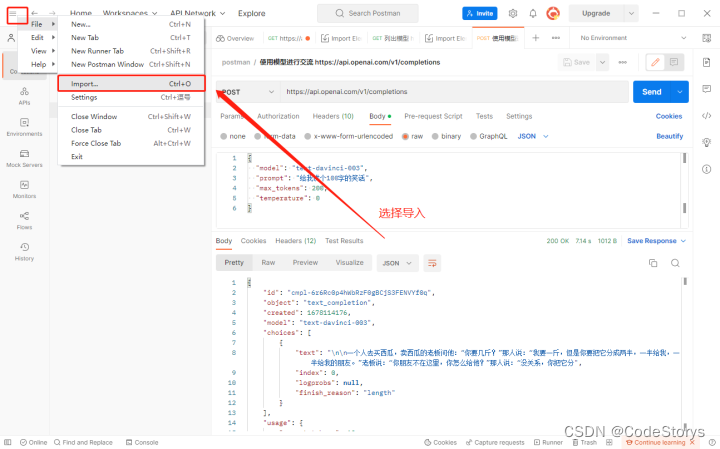Choose Settings from the File menu

(131, 97)
